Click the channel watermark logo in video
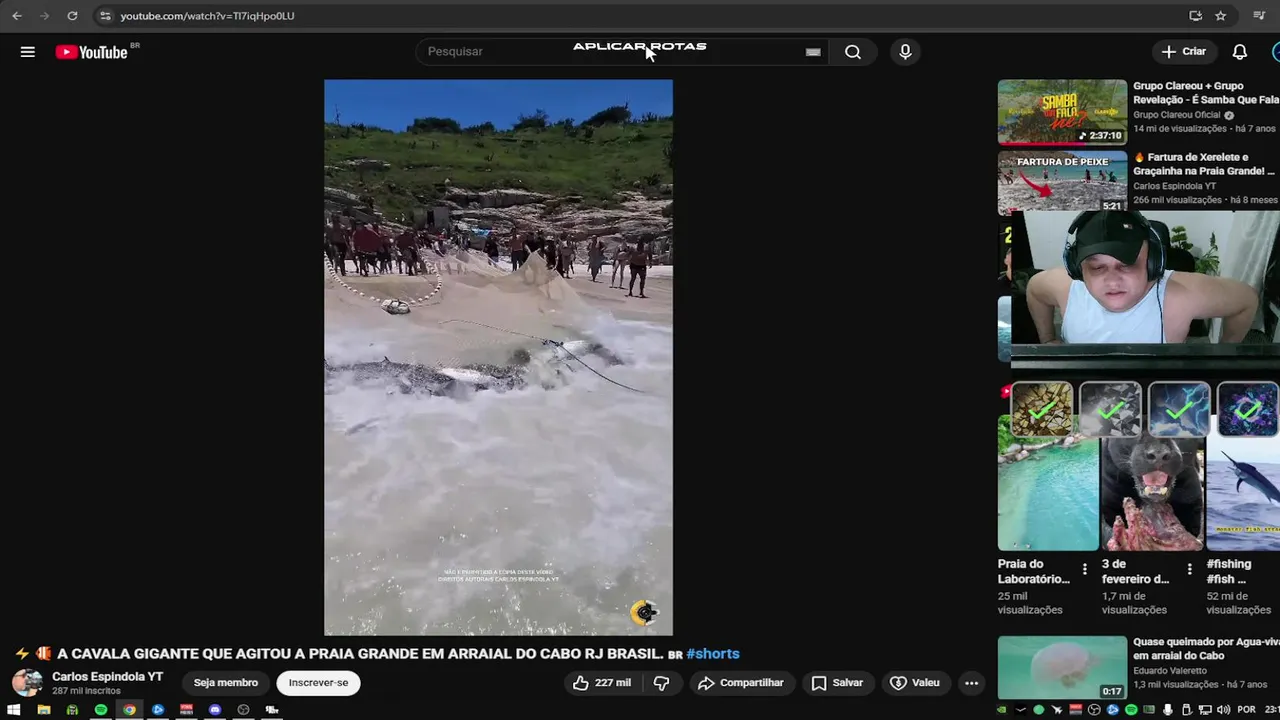 (x=645, y=612)
